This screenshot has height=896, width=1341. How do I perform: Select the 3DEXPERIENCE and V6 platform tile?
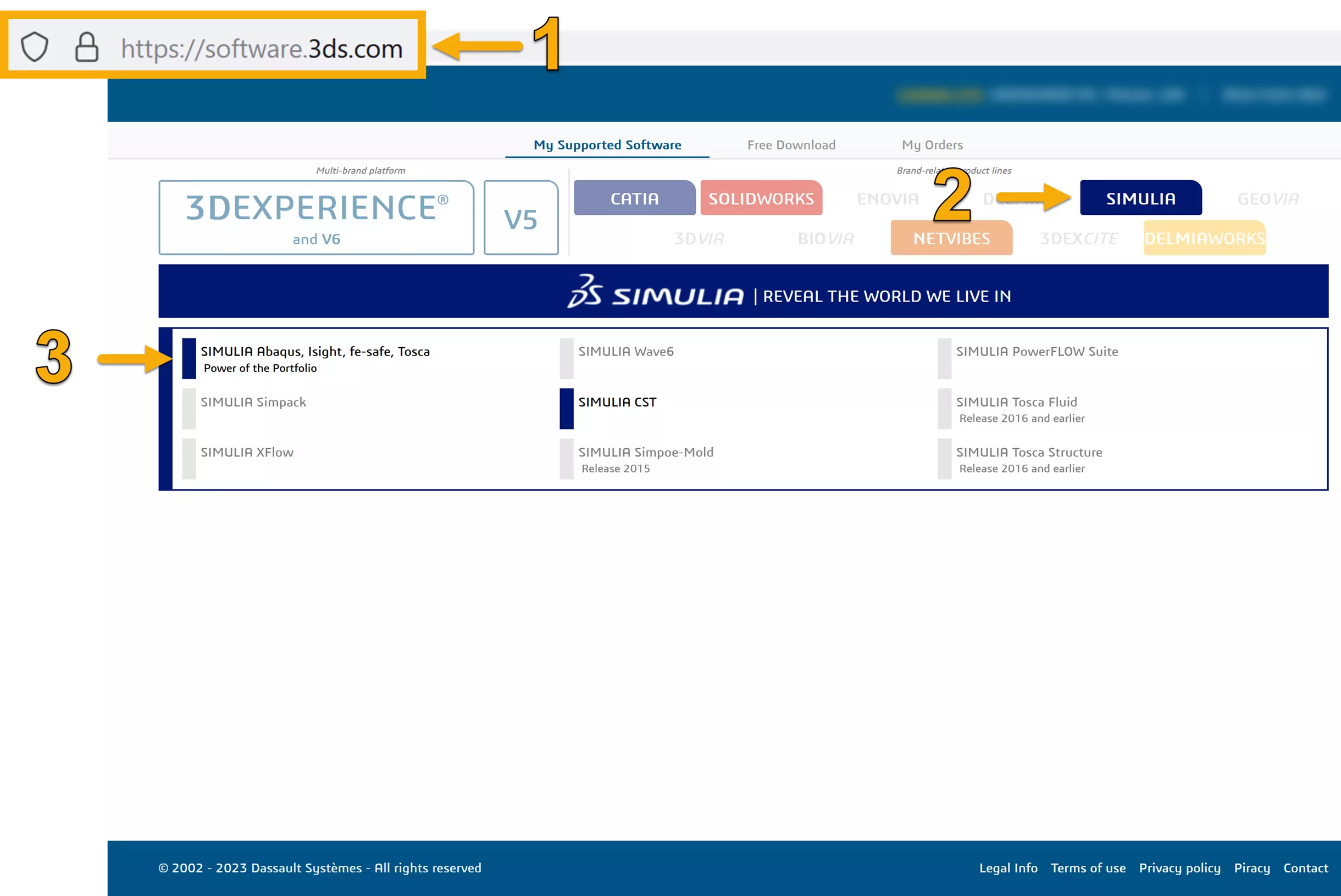[x=316, y=218]
